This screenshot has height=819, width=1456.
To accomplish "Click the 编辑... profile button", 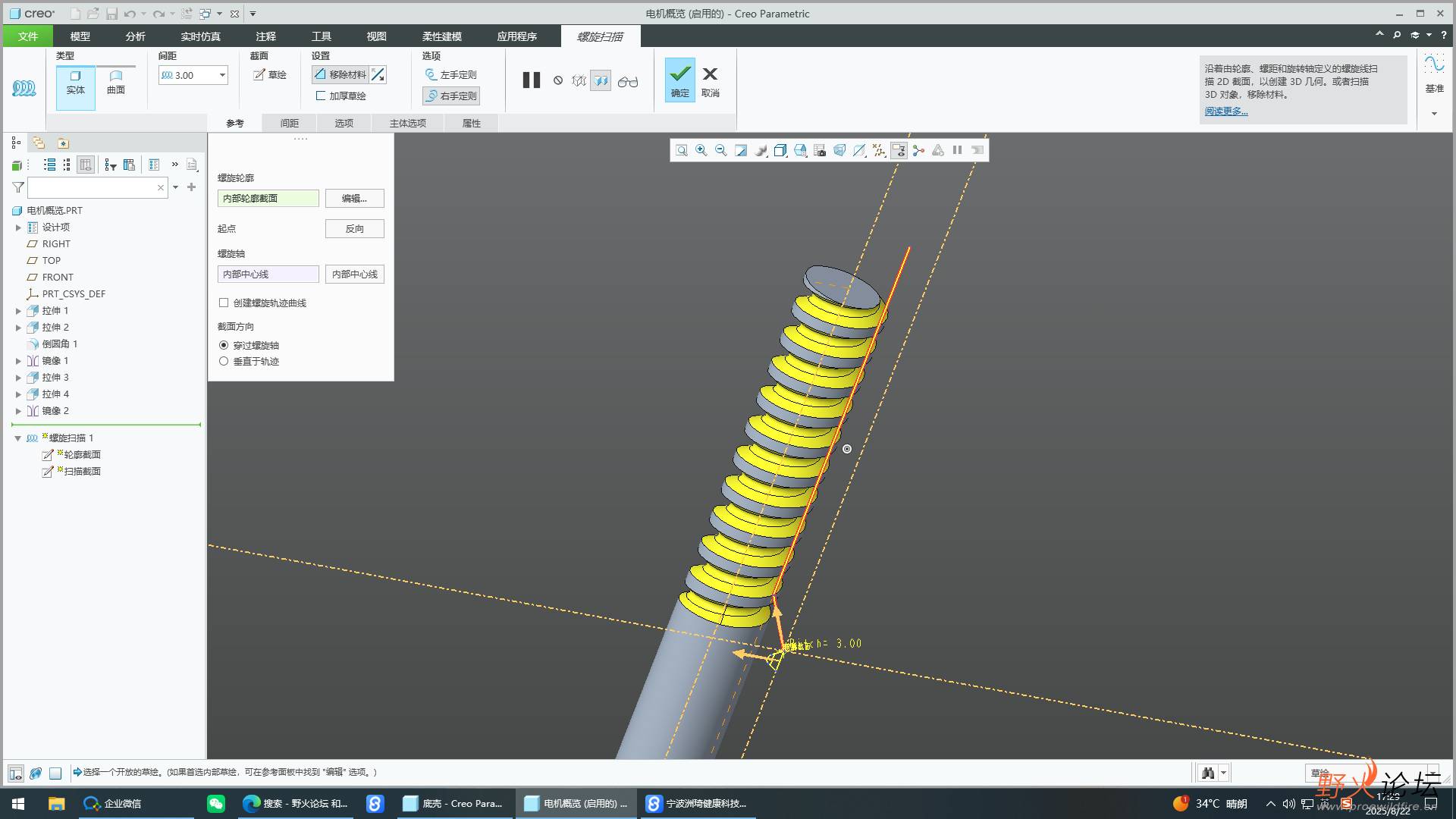I will (x=354, y=199).
